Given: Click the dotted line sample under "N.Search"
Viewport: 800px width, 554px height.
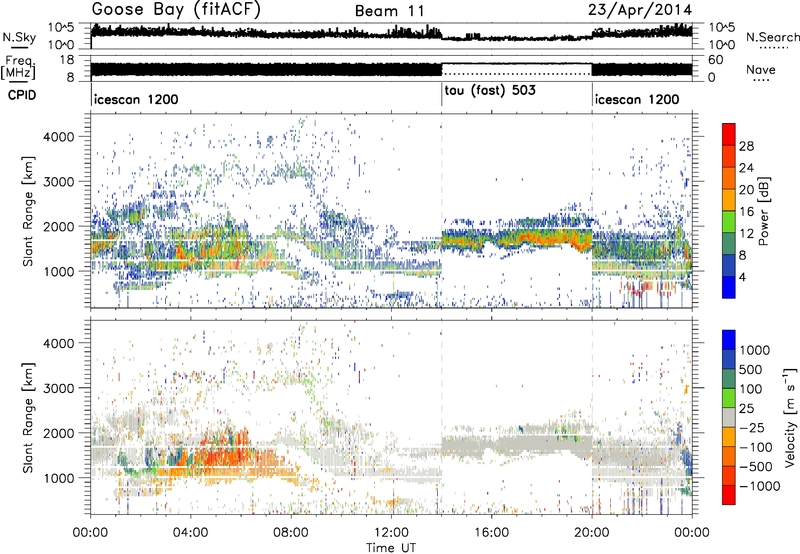Looking at the screenshot, I should coord(773,48).
